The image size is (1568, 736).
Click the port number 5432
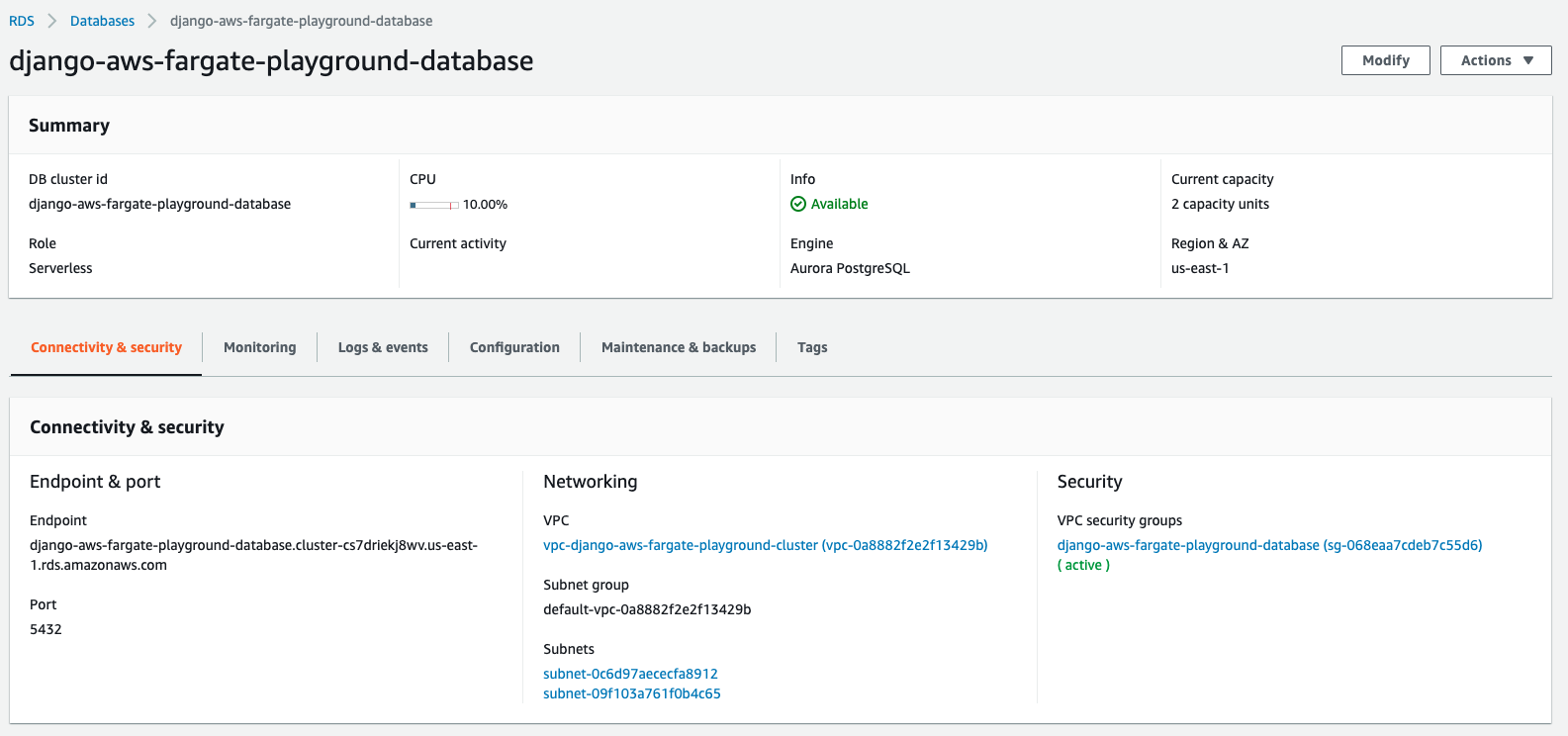(46, 629)
